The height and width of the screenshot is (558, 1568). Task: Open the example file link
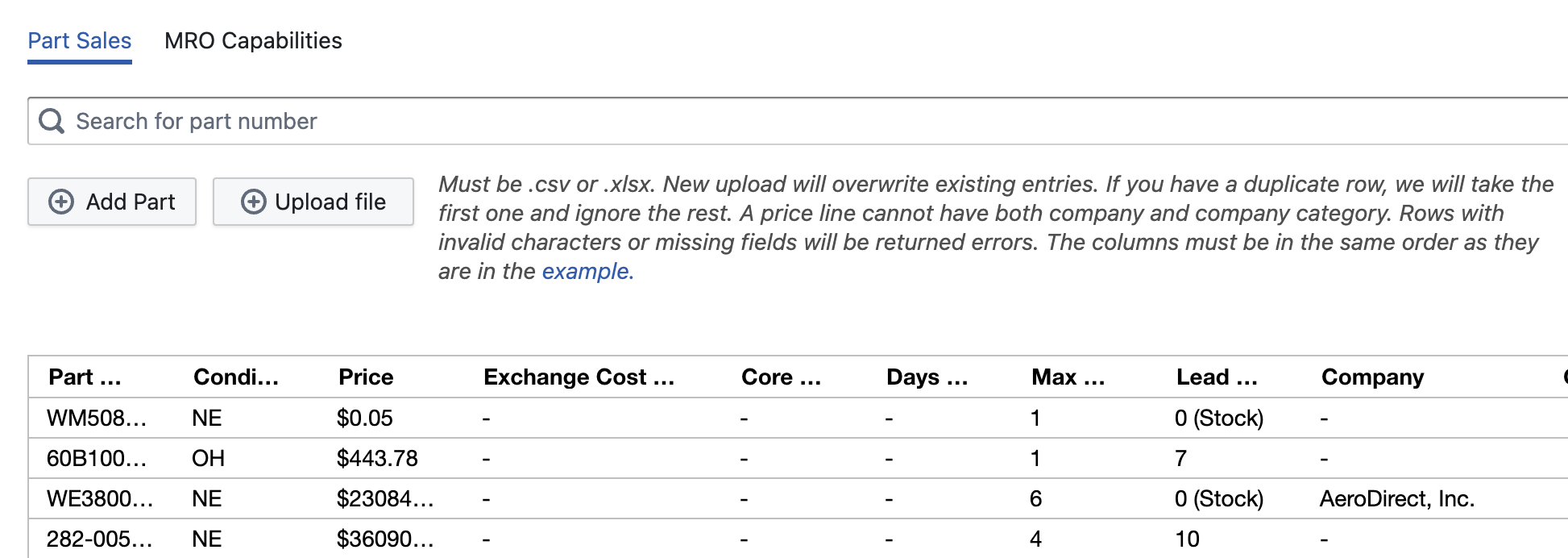pyautogui.click(x=587, y=271)
